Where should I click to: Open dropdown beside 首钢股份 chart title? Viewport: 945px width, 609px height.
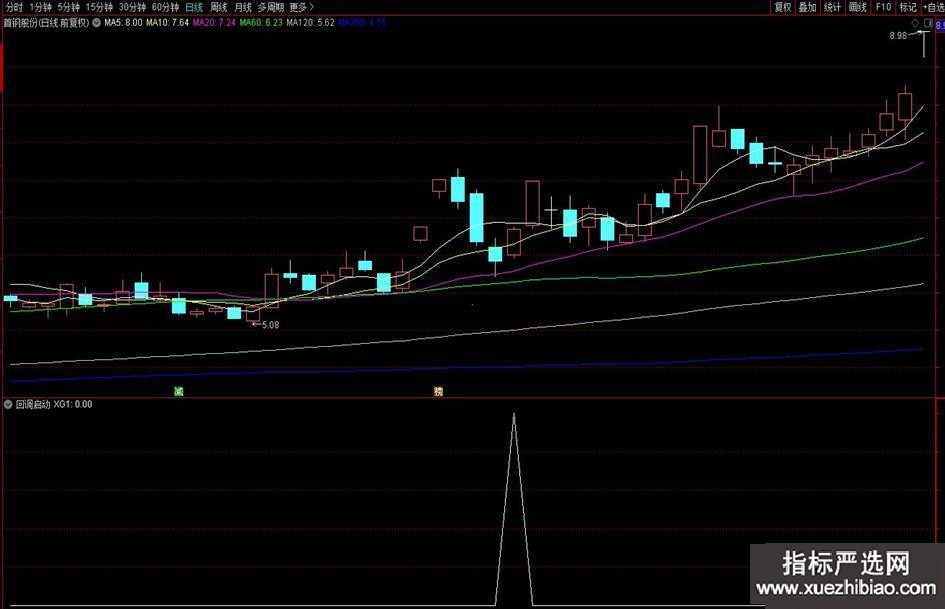click(x=96, y=23)
